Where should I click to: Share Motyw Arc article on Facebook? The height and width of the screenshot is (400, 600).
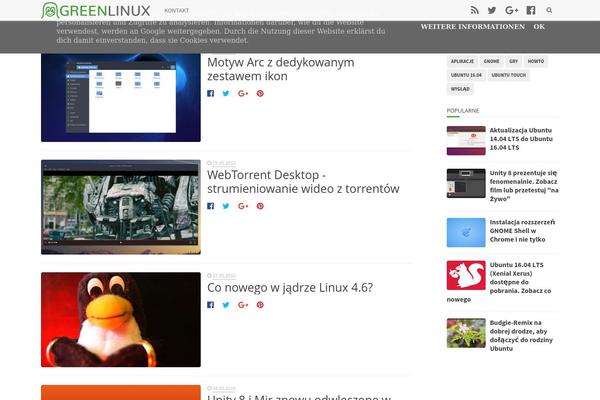(x=211, y=93)
